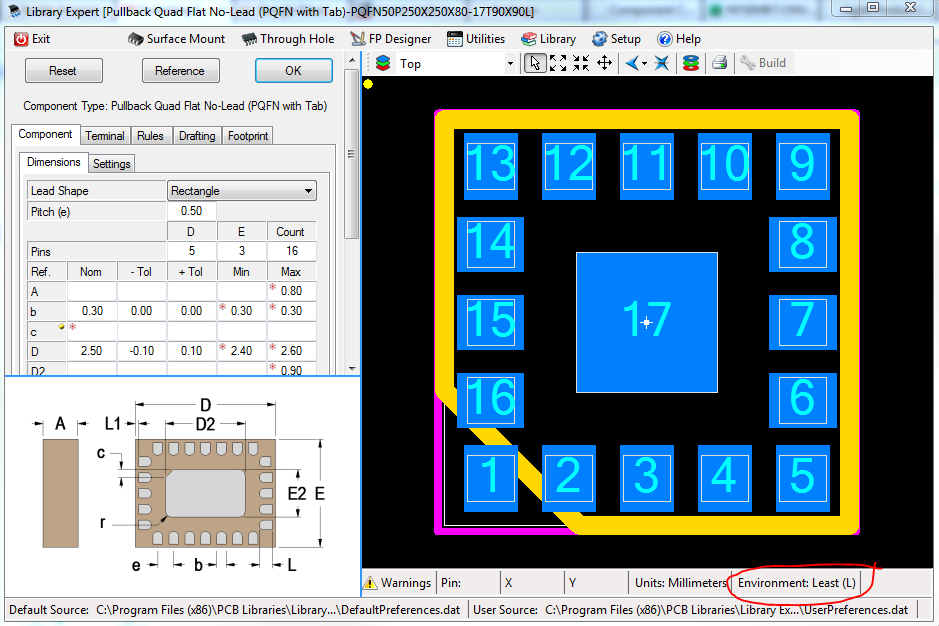Click the stacked colored discs layers icon
This screenshot has width=939, height=626.
click(690, 63)
